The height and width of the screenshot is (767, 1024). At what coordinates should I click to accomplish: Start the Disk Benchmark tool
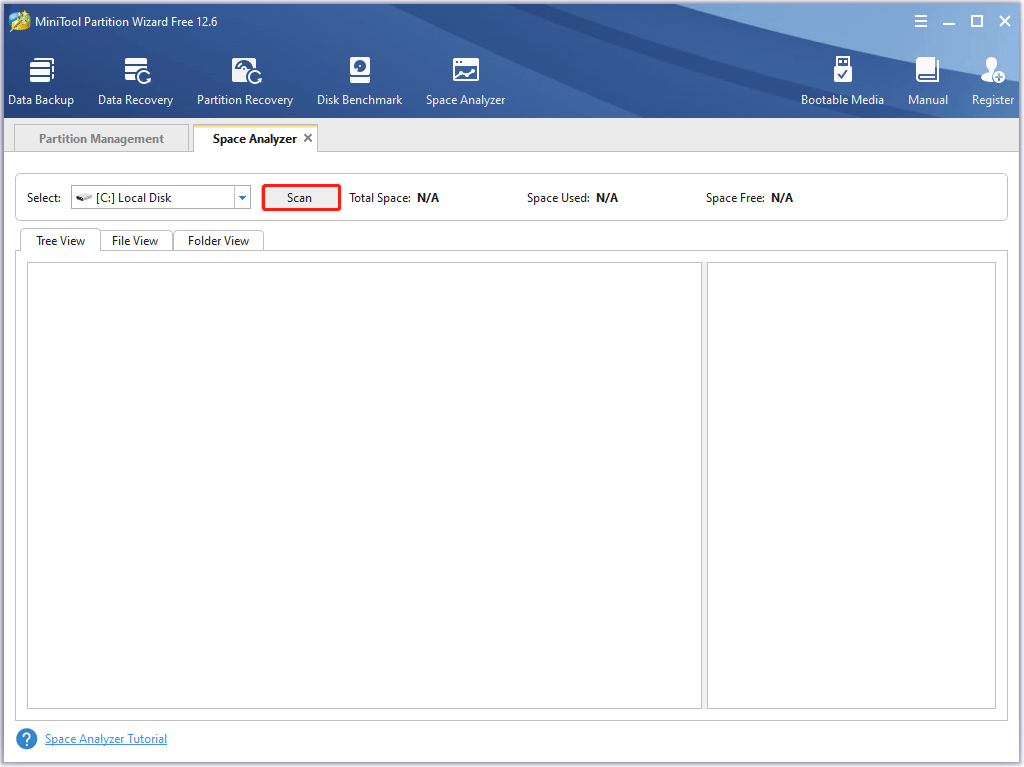click(360, 82)
